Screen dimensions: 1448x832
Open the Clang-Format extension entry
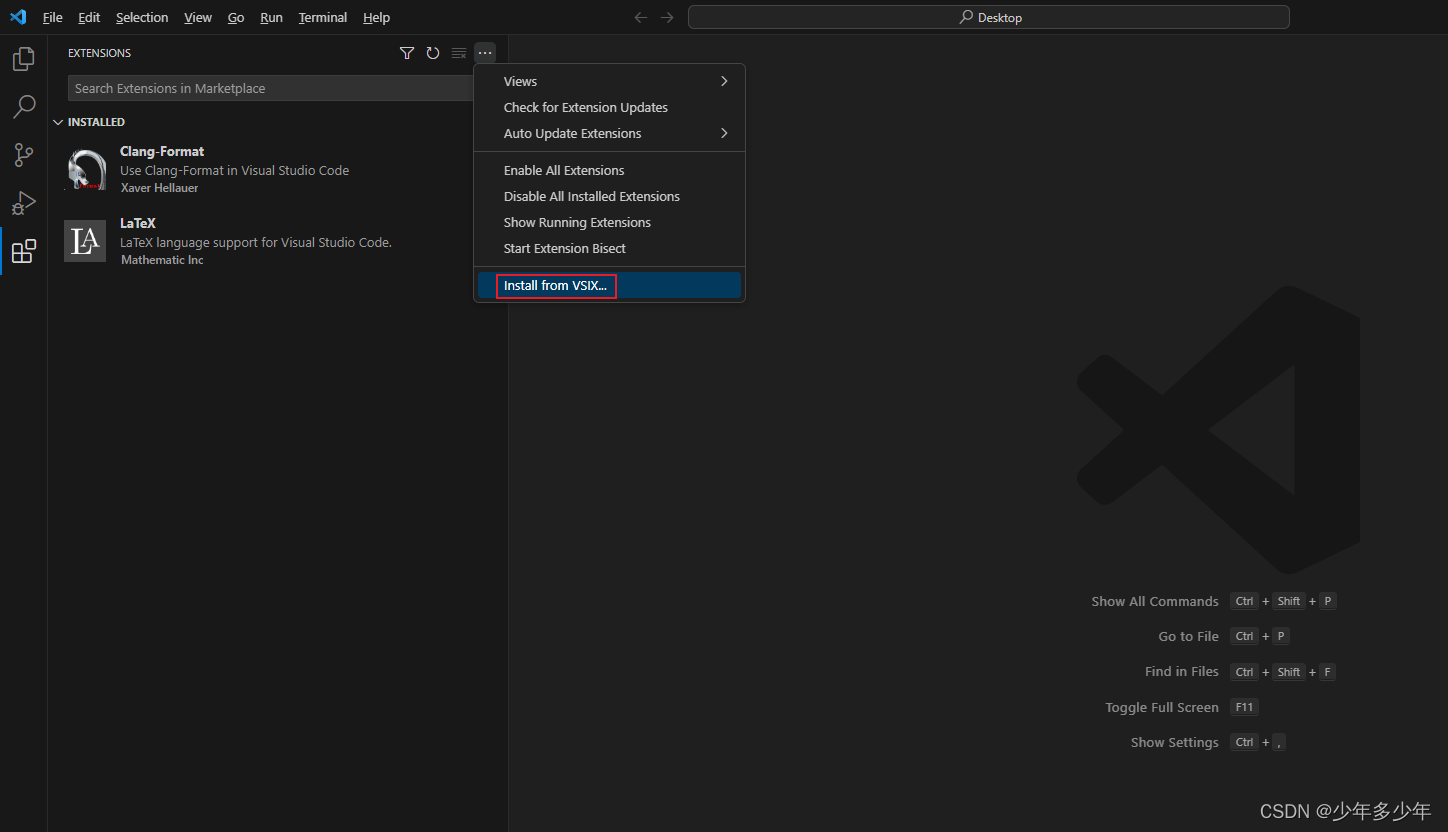pos(277,169)
